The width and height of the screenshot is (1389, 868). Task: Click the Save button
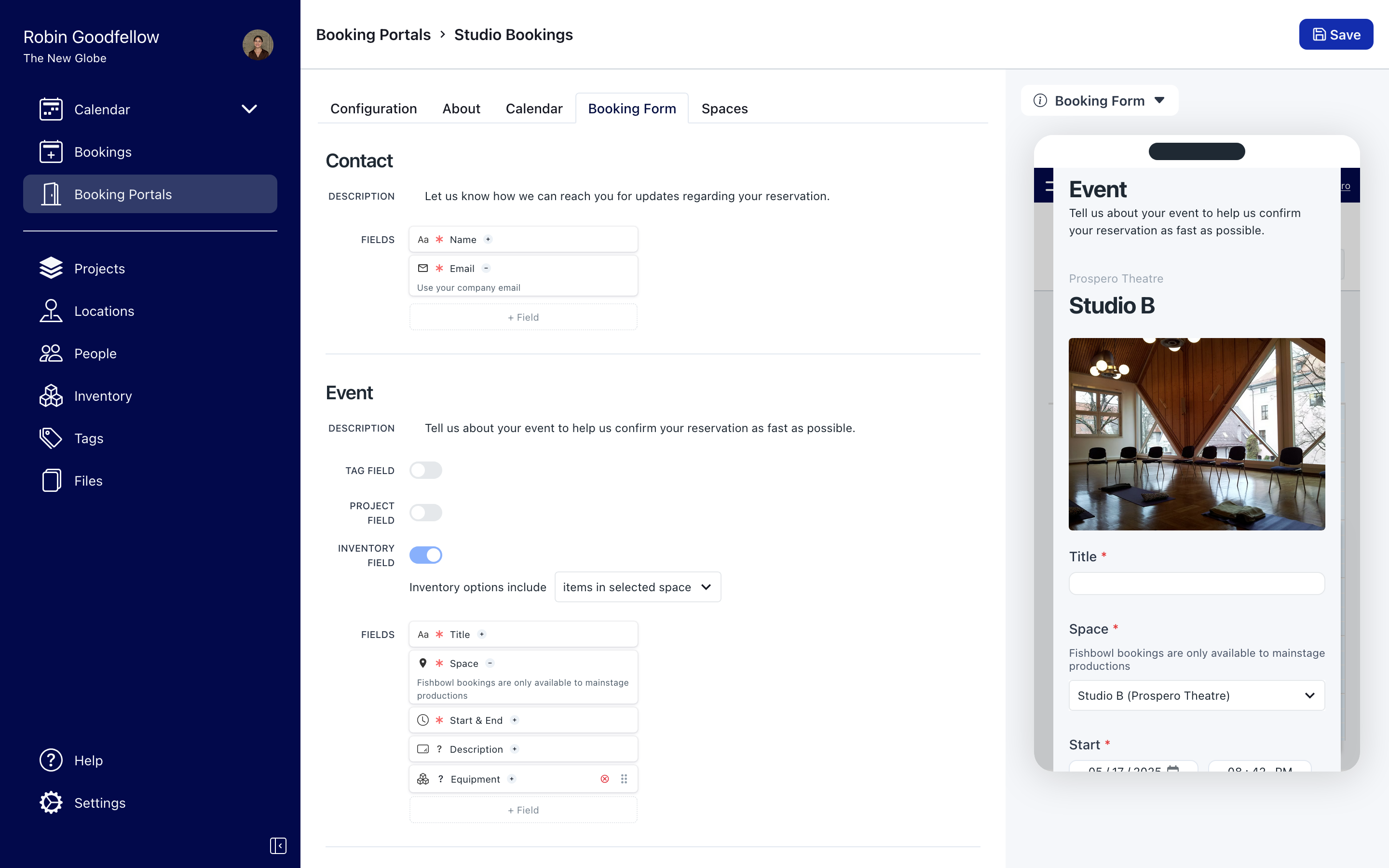pyautogui.click(x=1335, y=34)
